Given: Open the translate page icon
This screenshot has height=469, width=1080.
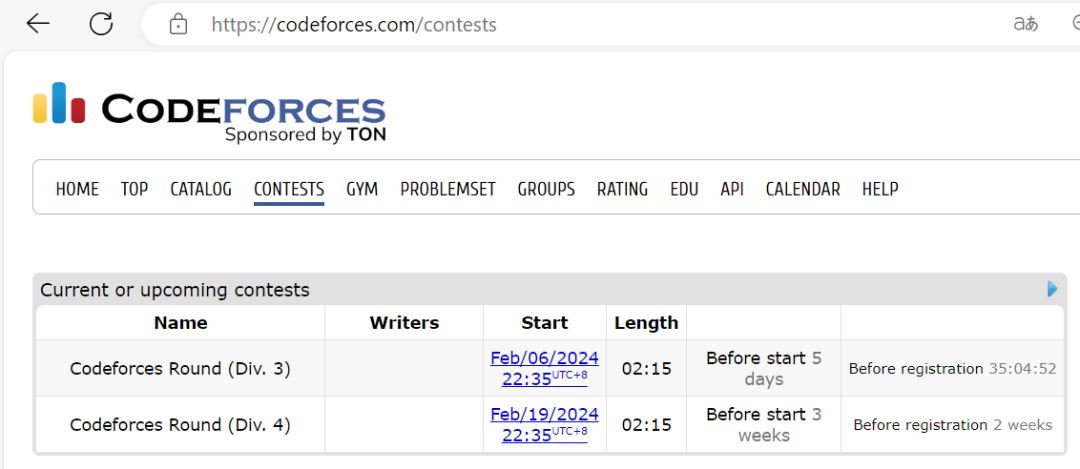Looking at the screenshot, I should pos(1026,25).
